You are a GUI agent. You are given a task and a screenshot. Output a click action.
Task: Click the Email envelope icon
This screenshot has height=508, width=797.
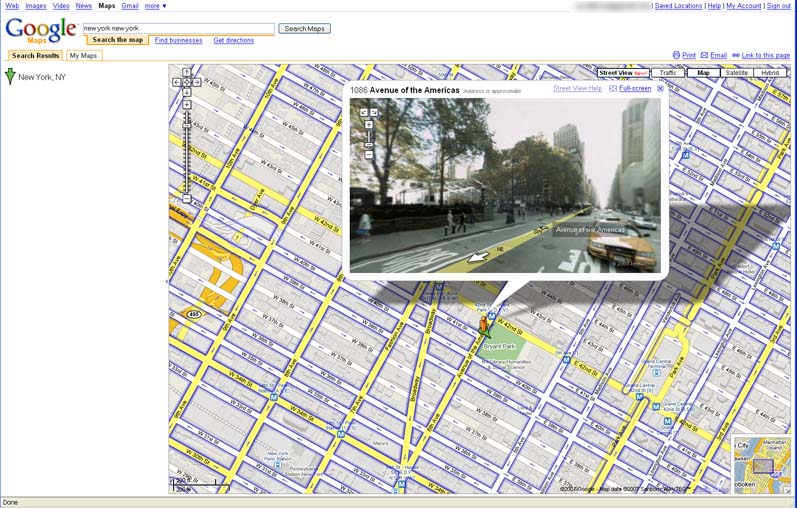[x=704, y=55]
